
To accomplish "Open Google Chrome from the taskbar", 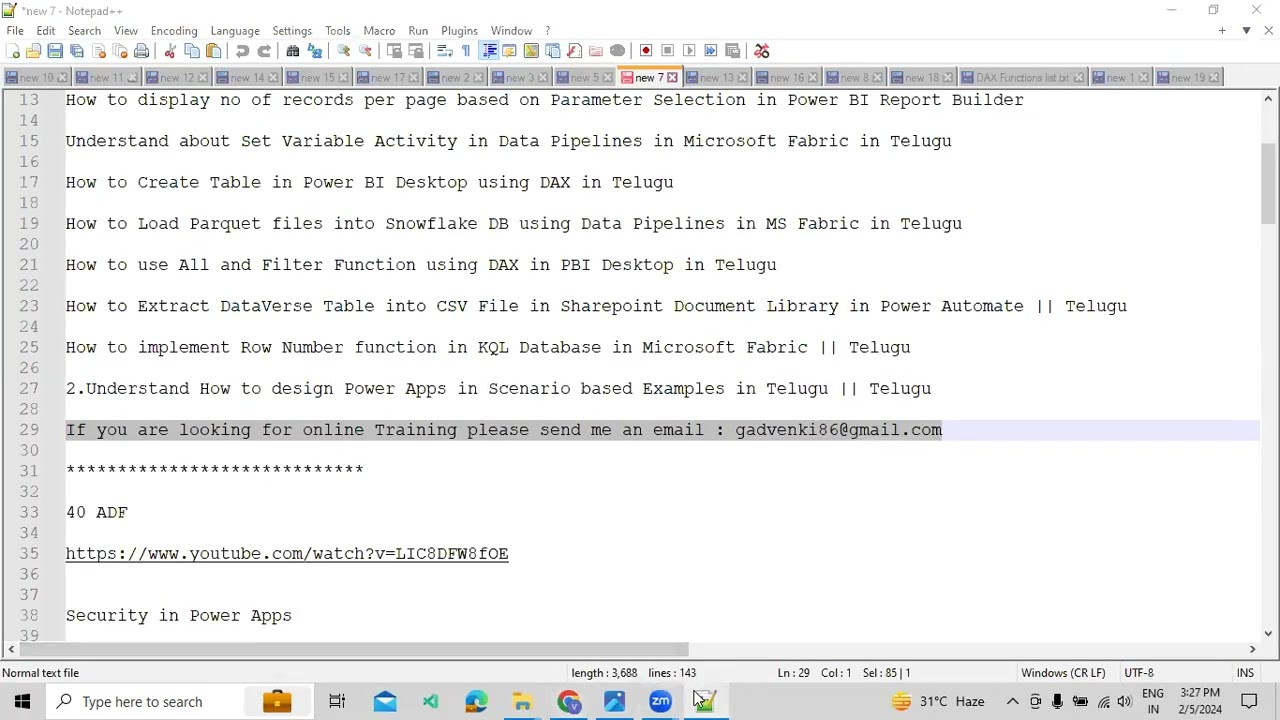I will point(568,702).
